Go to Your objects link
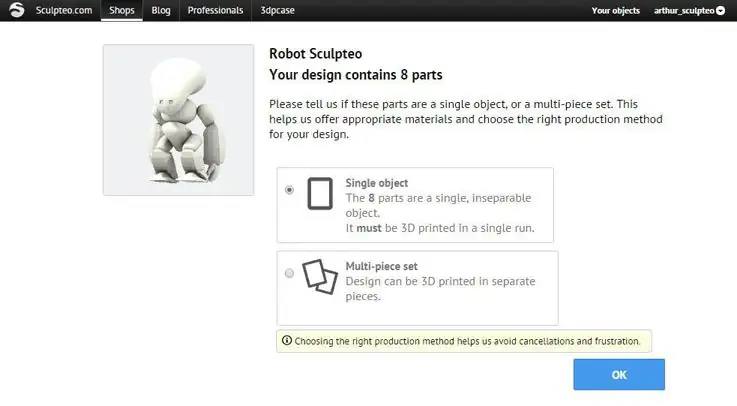Screen dimensions: 737x406 click(x=615, y=10)
